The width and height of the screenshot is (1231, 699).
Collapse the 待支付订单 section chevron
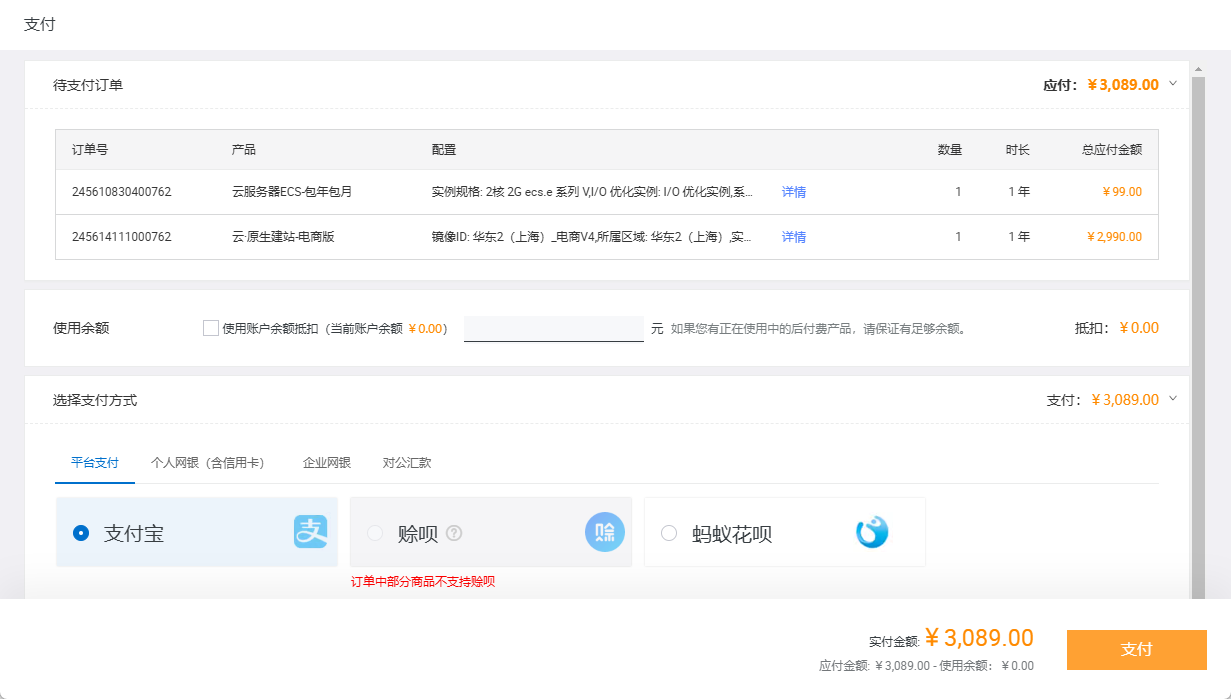(x=1173, y=84)
